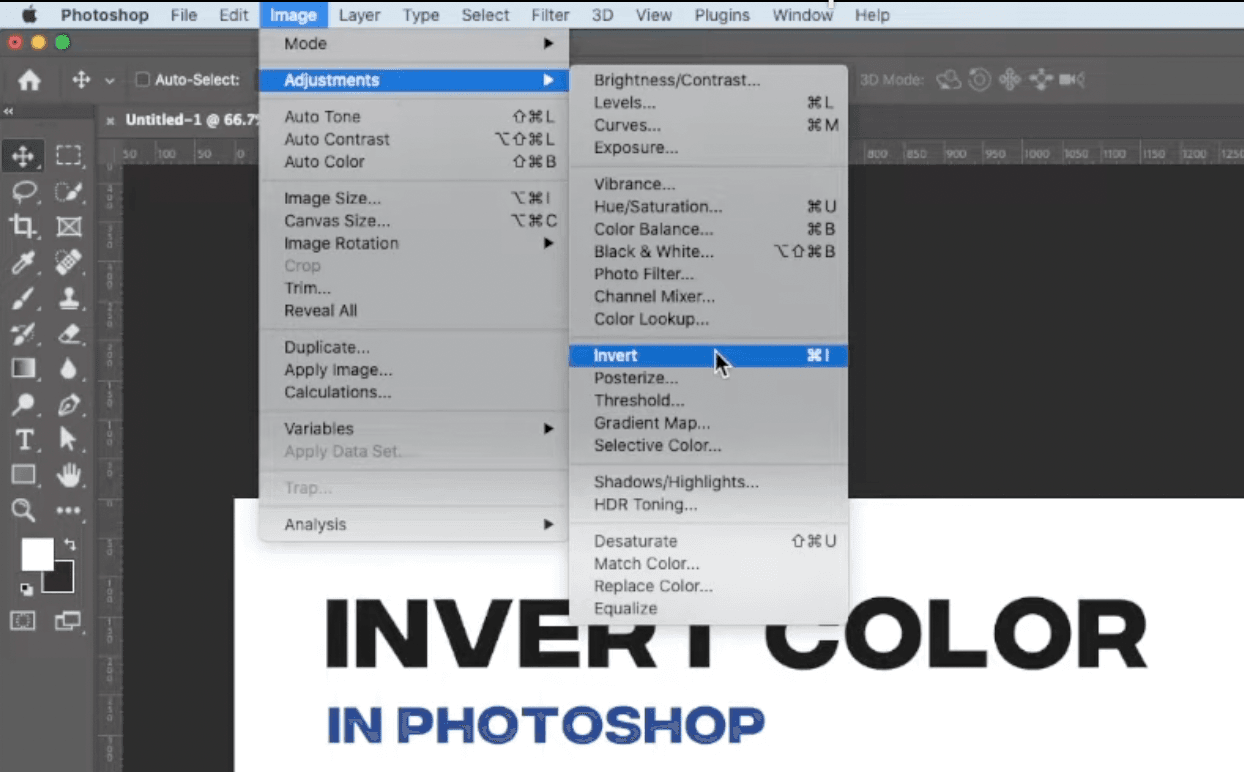Swap foreground and background colors

click(69, 543)
